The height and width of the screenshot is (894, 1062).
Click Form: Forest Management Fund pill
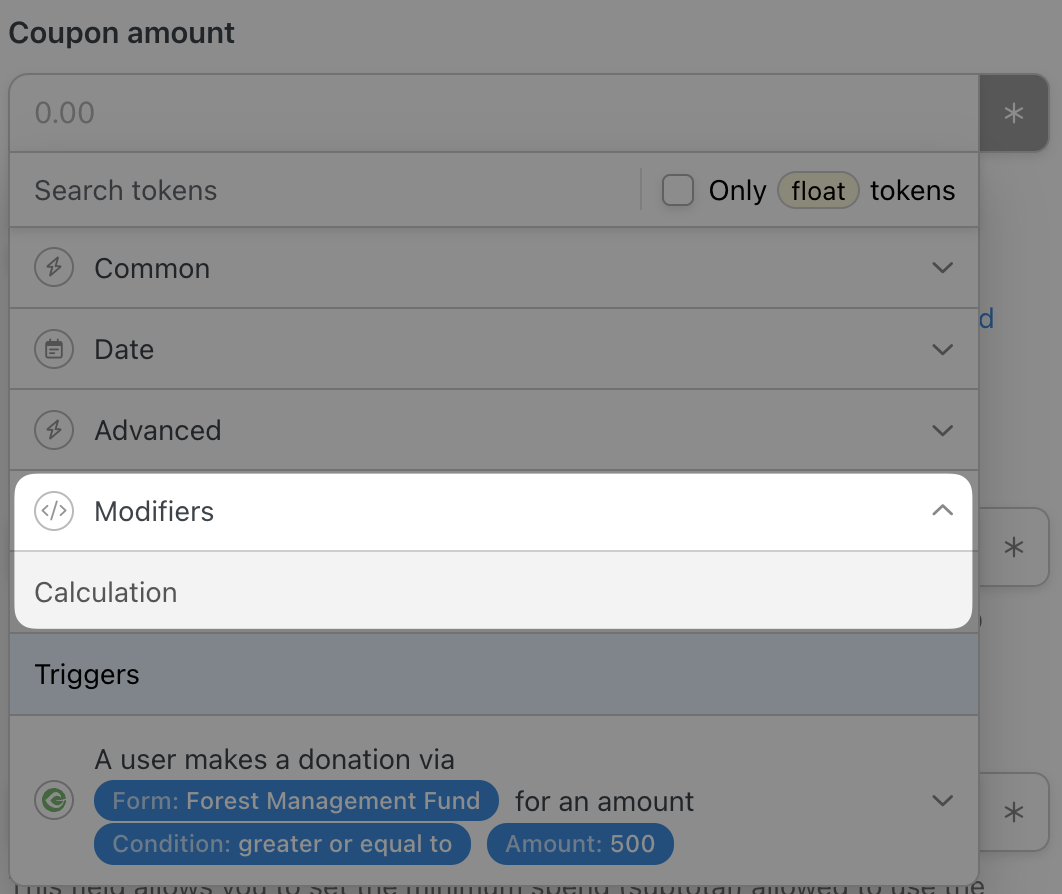[296, 801]
